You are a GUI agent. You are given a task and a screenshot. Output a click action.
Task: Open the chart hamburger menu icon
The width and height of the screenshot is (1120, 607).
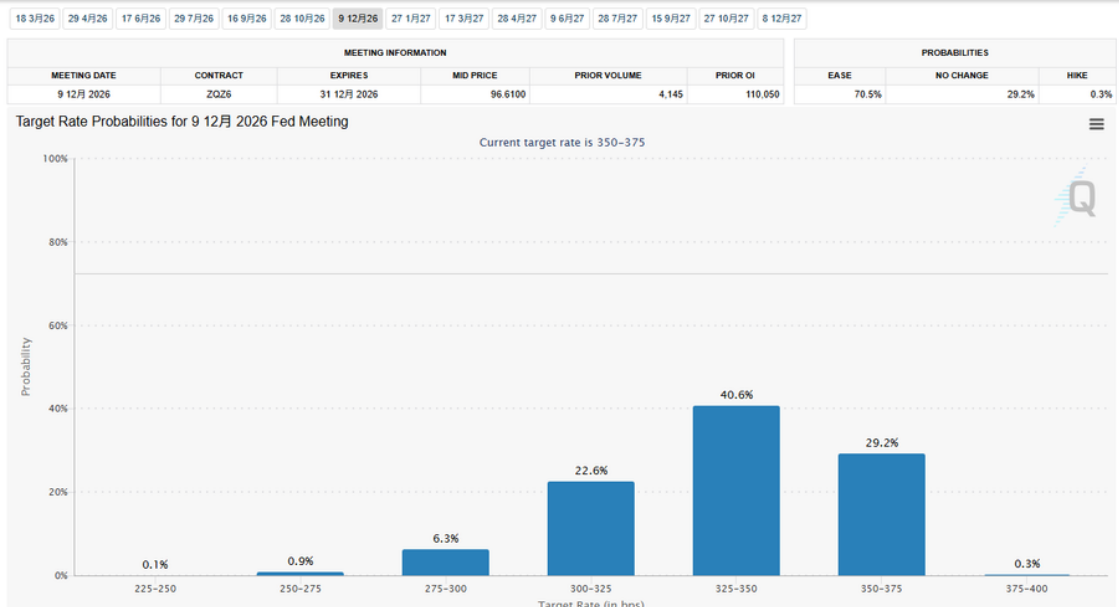pyautogui.click(x=1096, y=124)
